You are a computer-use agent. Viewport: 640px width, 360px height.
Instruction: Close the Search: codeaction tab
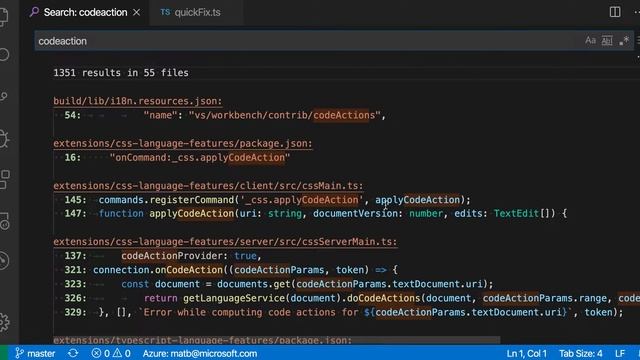click(x=137, y=13)
